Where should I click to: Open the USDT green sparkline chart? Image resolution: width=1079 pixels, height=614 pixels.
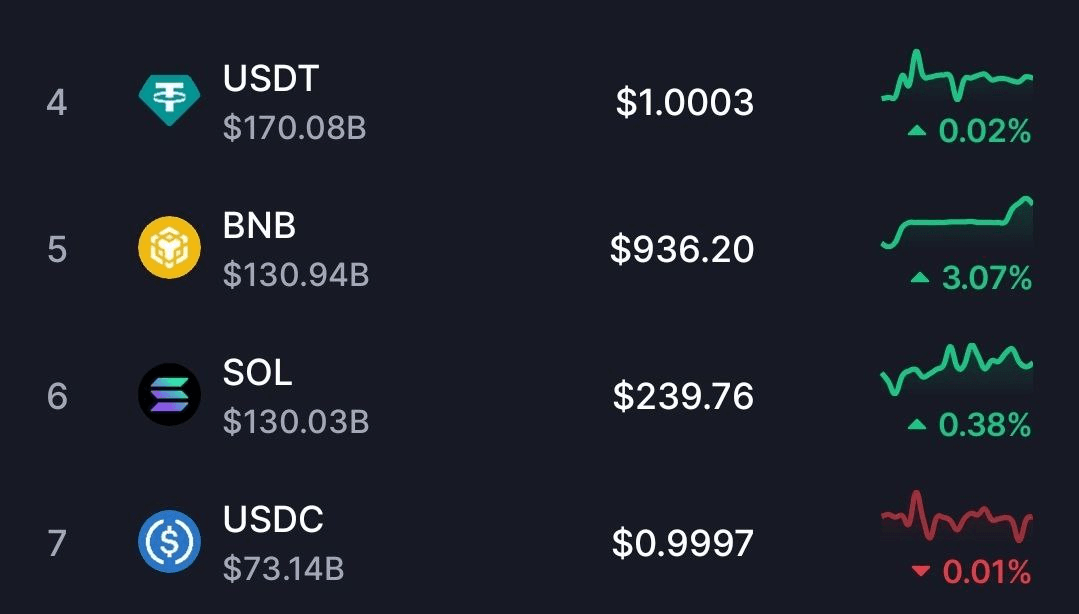[x=957, y=76]
